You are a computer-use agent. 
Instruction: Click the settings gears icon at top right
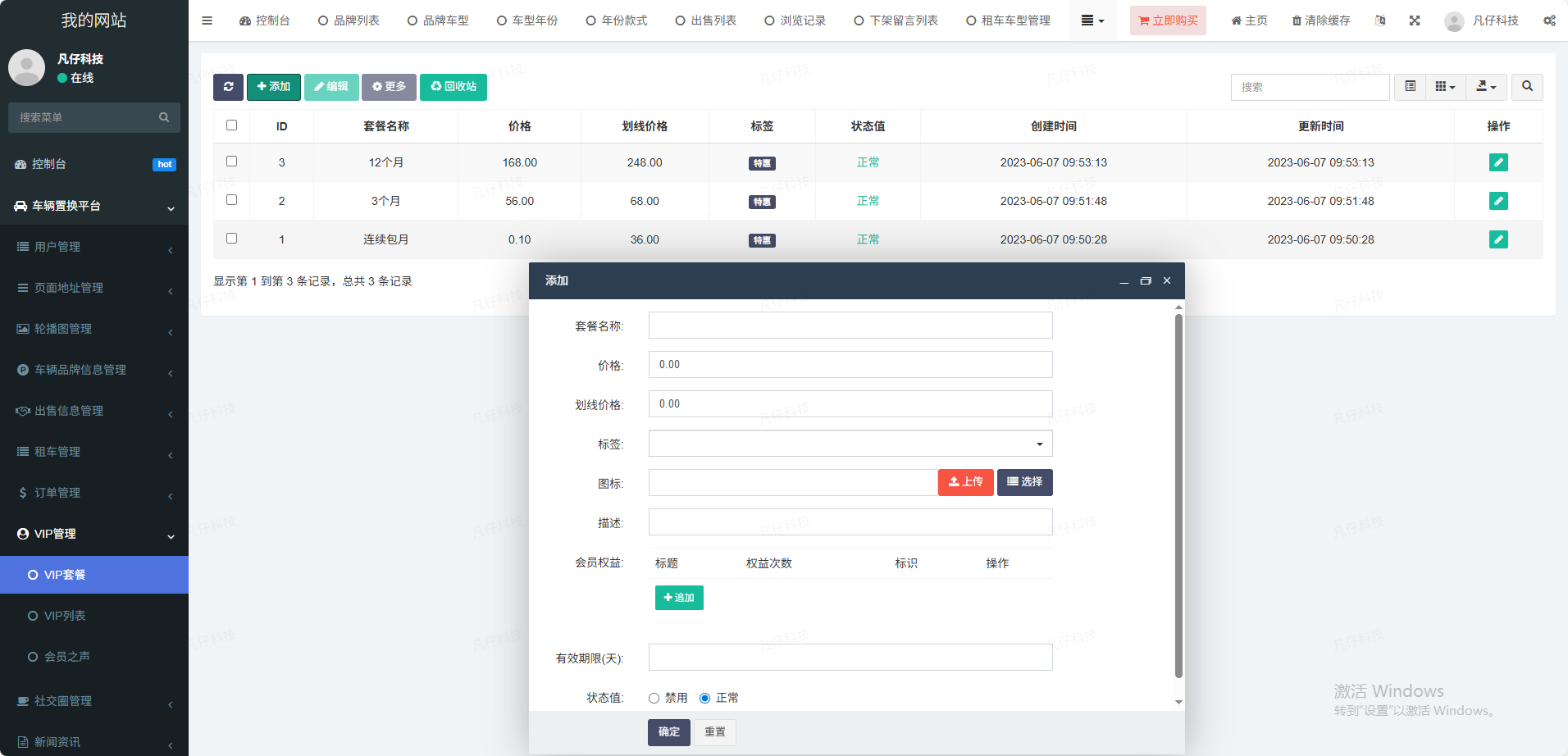click(1548, 20)
